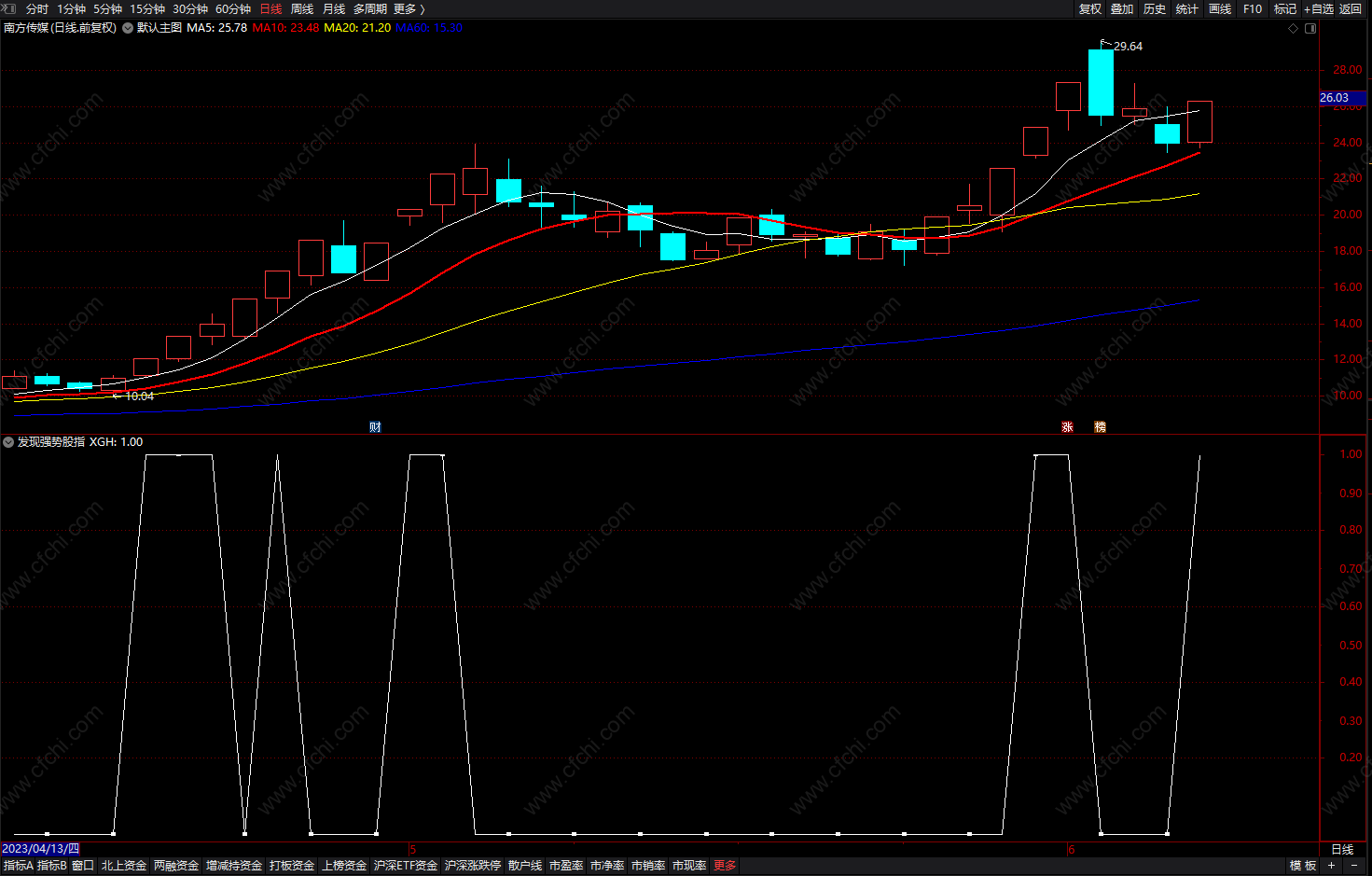Viewport: 1372px width, 876px height.
Task: Click the 叠加 overlay button
Action: tap(1122, 9)
